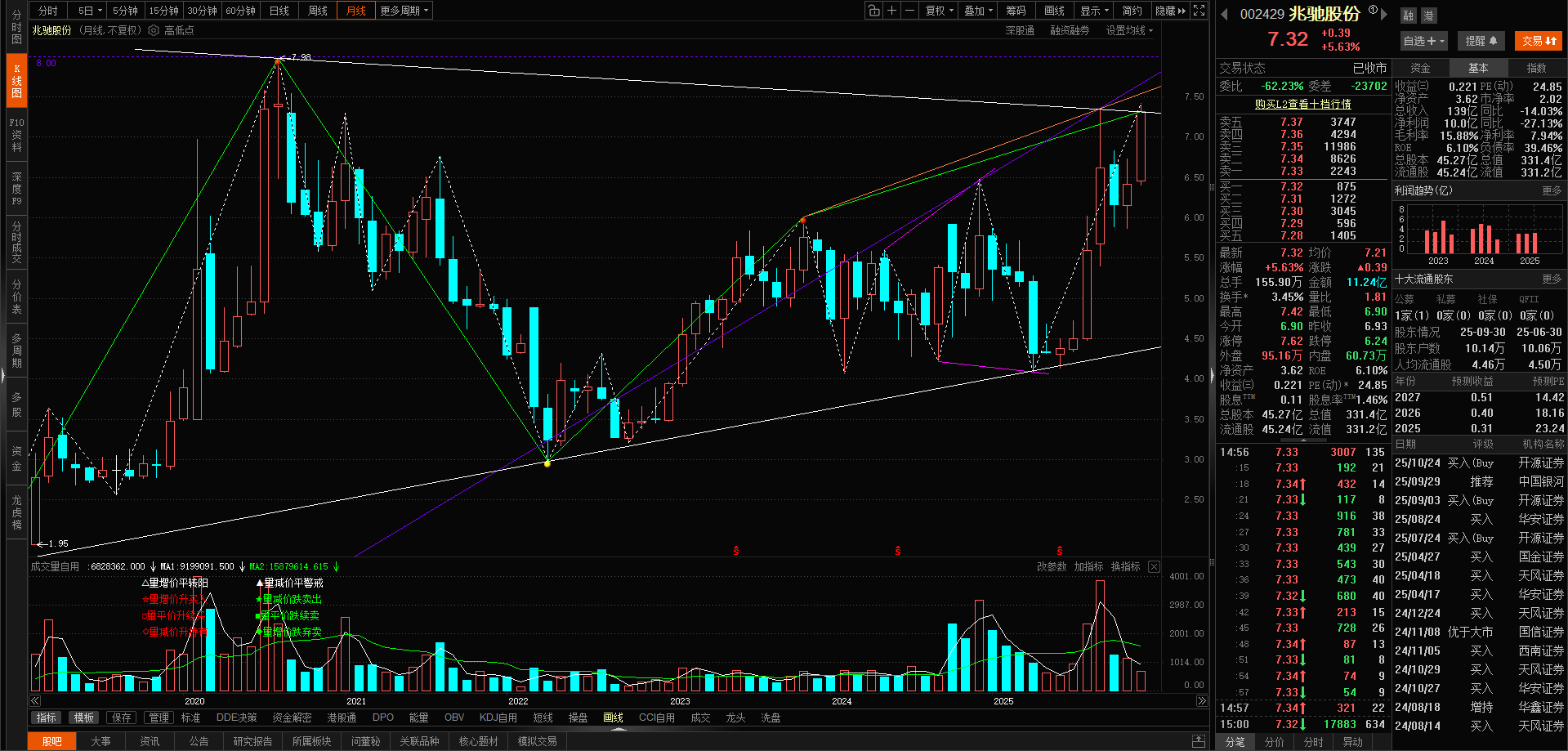This screenshot has width=1568, height=751.
Task: Select the 周线 weekly period
Action: 318,11
